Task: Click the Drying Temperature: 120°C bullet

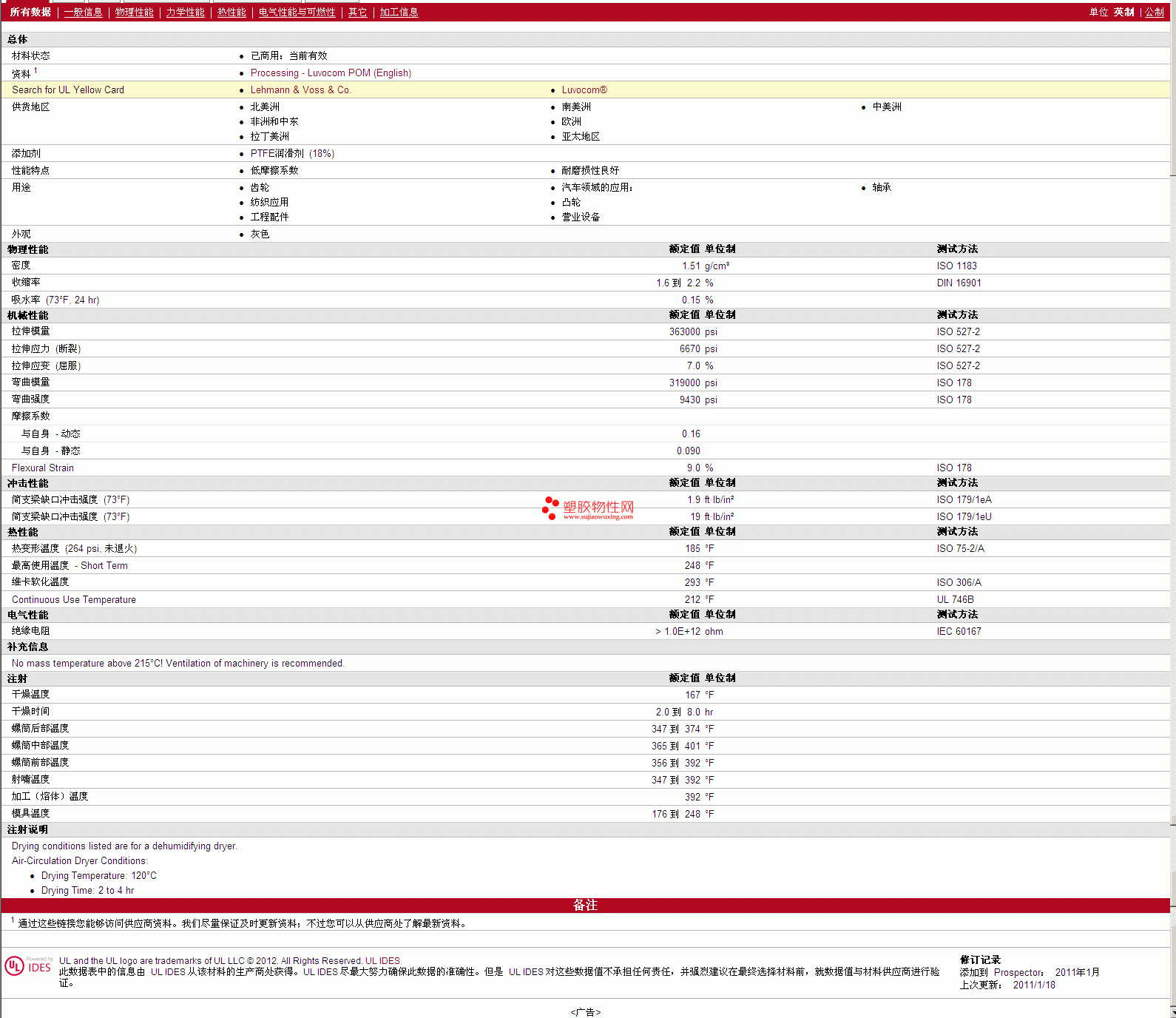Action: pos(99,875)
